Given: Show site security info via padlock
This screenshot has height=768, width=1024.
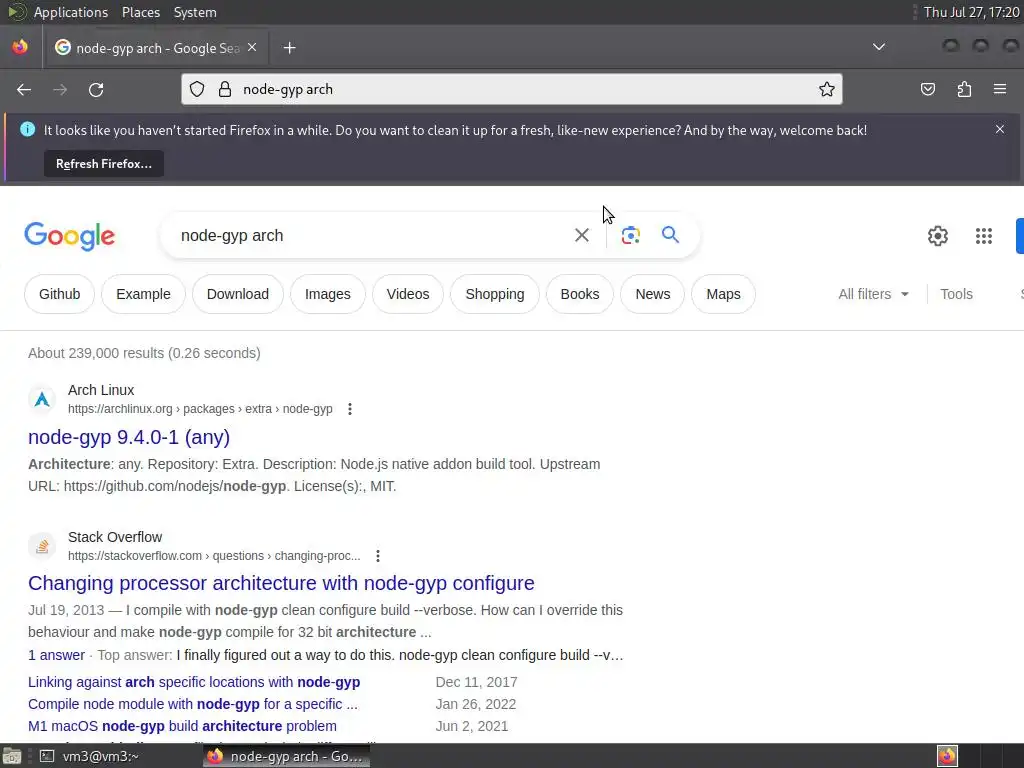Looking at the screenshot, I should point(225,89).
